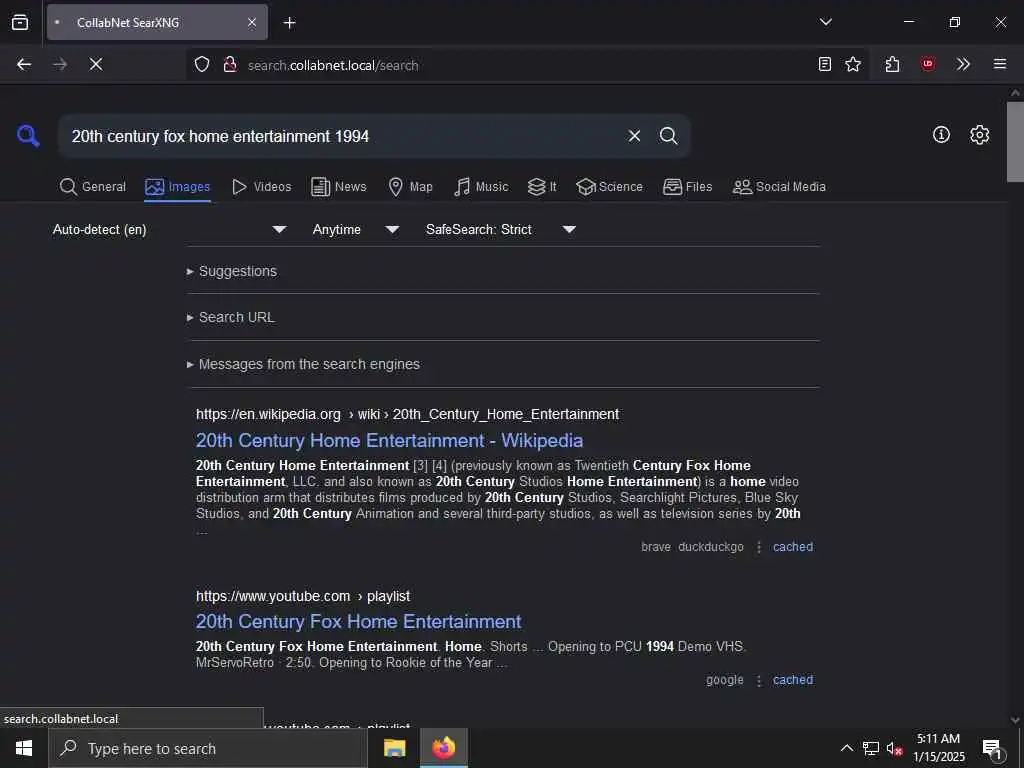Expand the Search URL section
The image size is (1024, 768).
[x=231, y=317]
